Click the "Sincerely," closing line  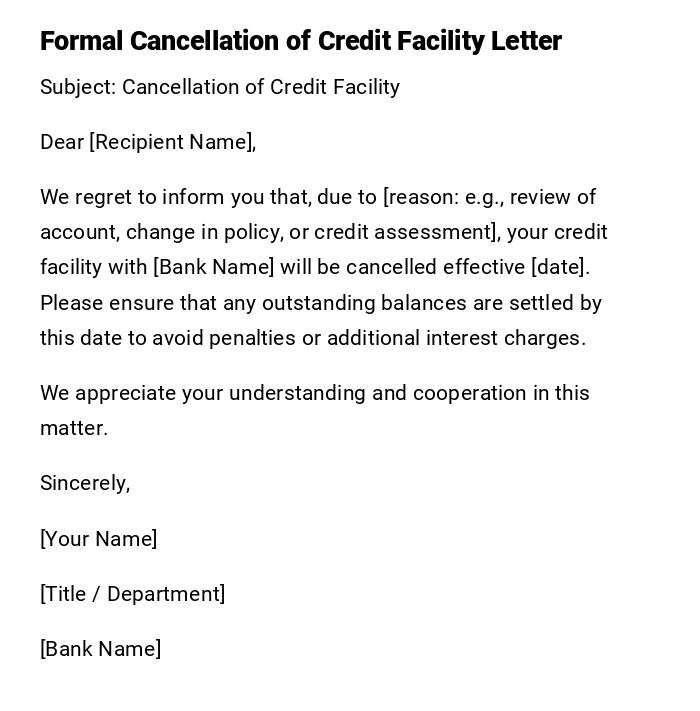[85, 483]
